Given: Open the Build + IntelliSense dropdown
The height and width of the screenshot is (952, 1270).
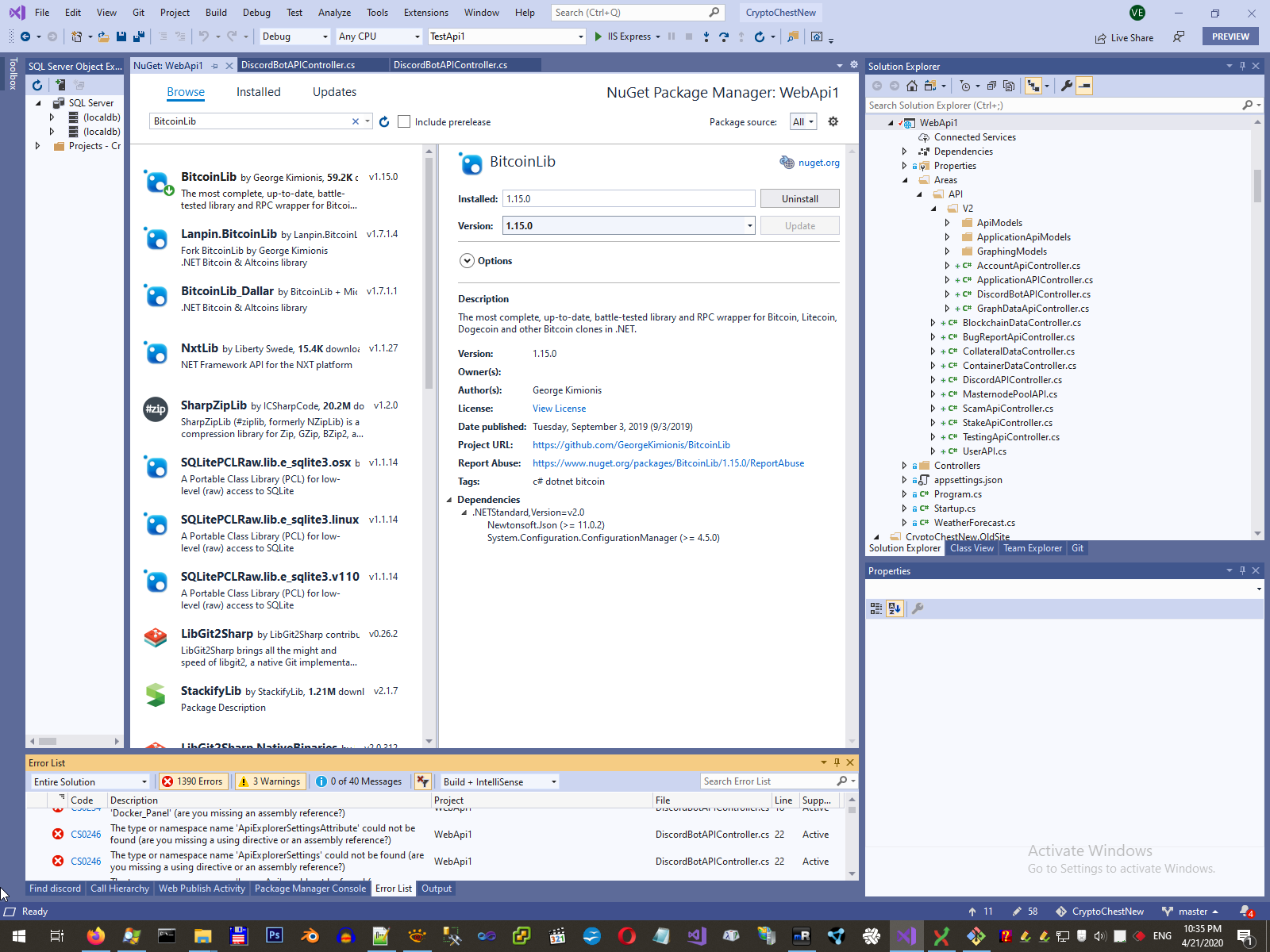Looking at the screenshot, I should (500, 781).
